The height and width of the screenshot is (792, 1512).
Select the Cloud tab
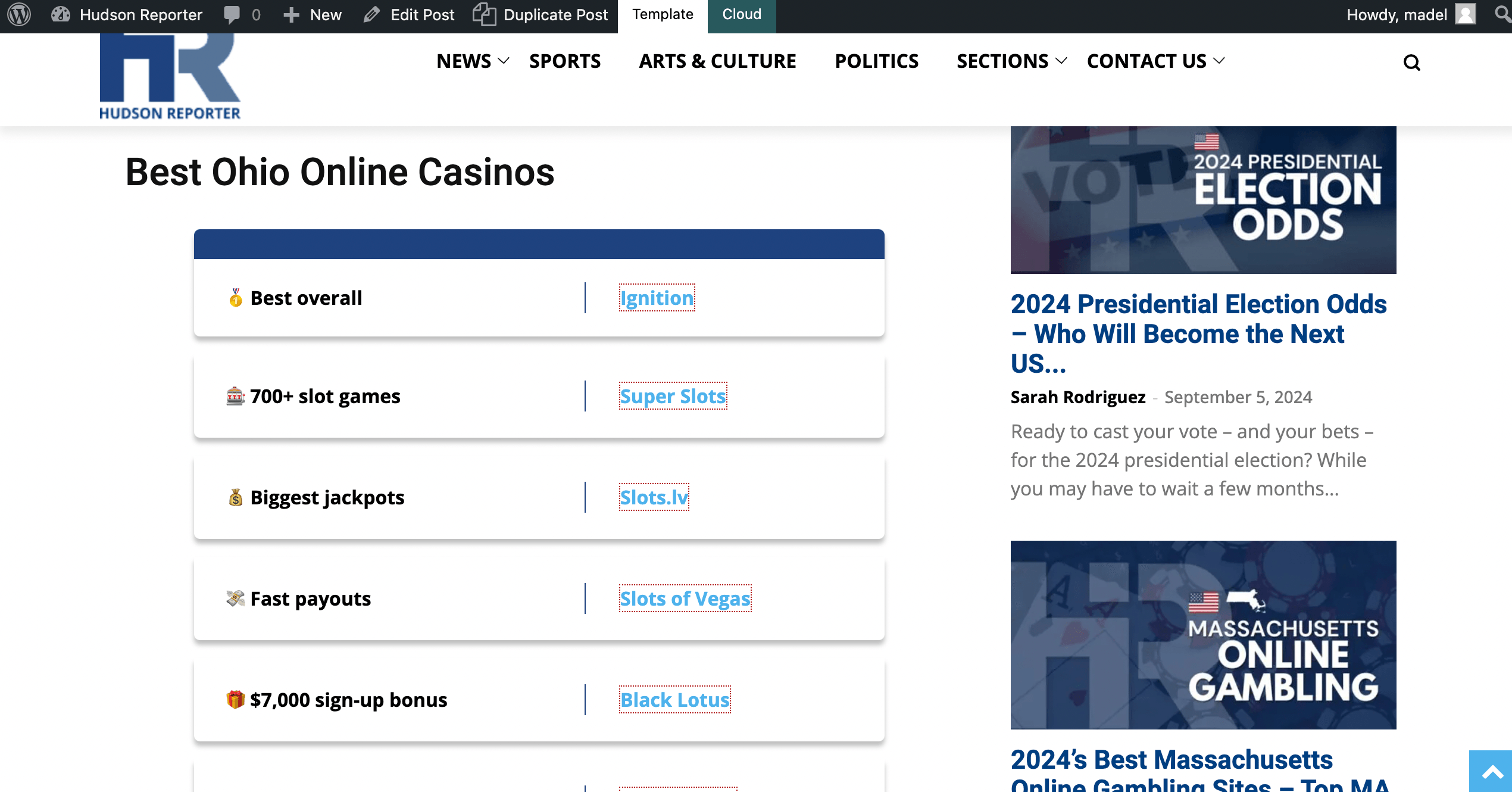click(x=742, y=15)
